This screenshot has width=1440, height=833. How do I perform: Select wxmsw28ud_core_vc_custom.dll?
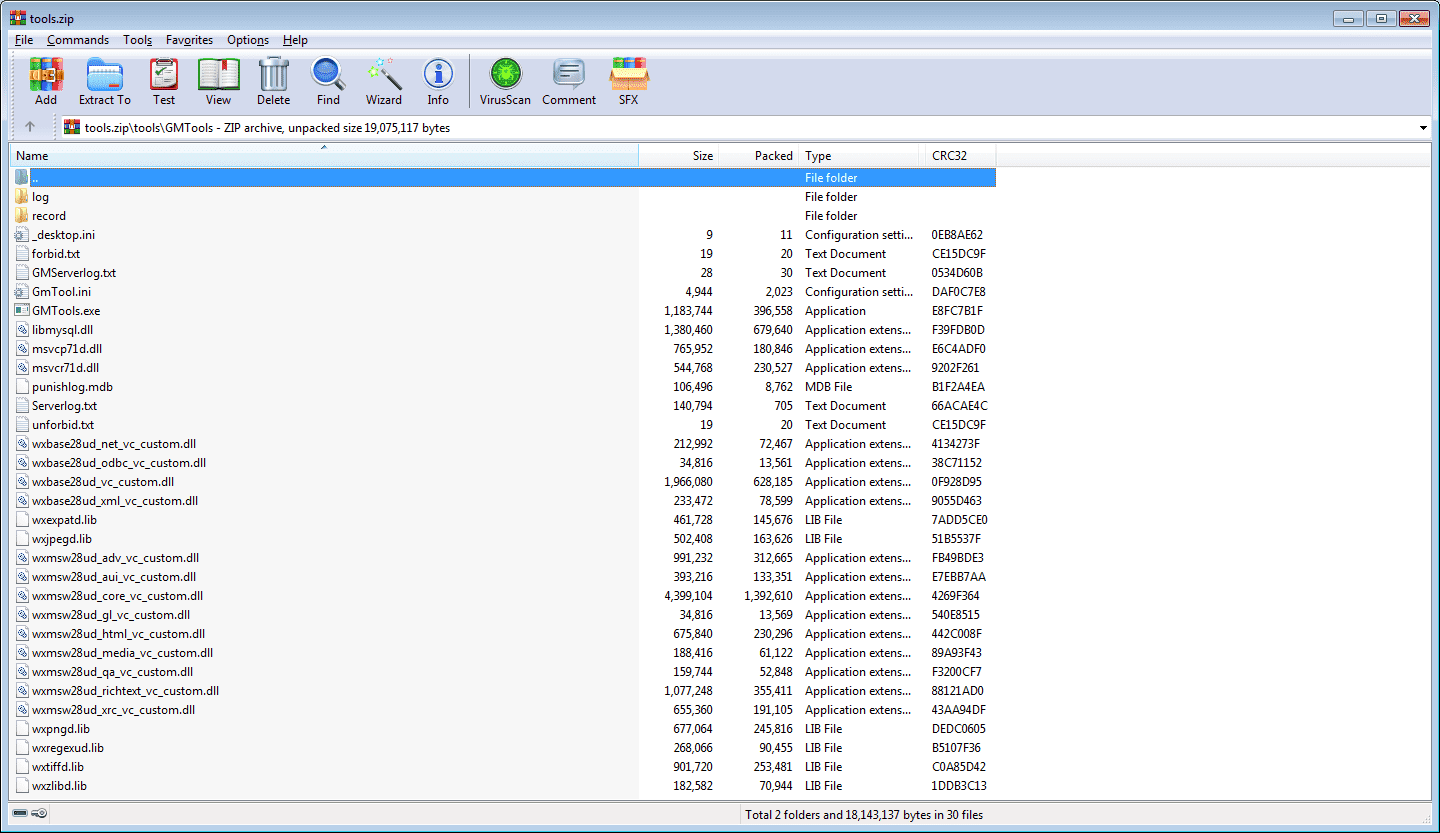pos(118,596)
